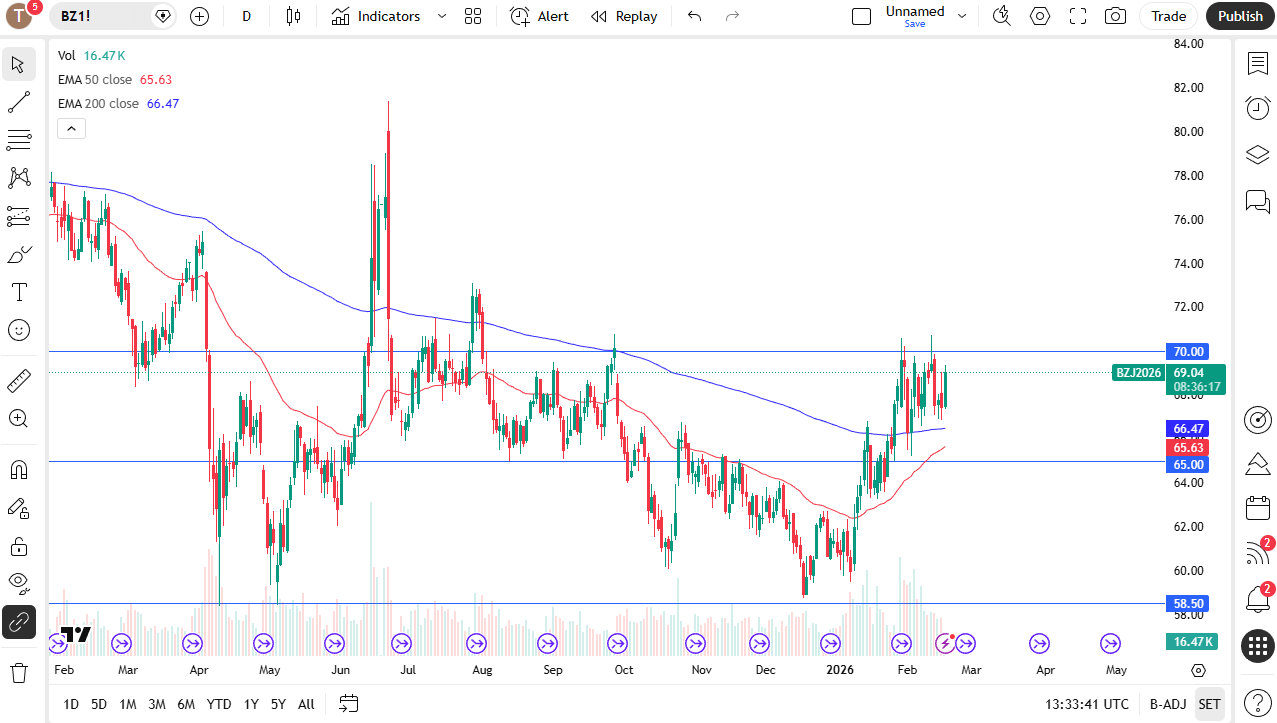1277x723 pixels.
Task: Hide all drawings with eye icon
Action: click(18, 583)
